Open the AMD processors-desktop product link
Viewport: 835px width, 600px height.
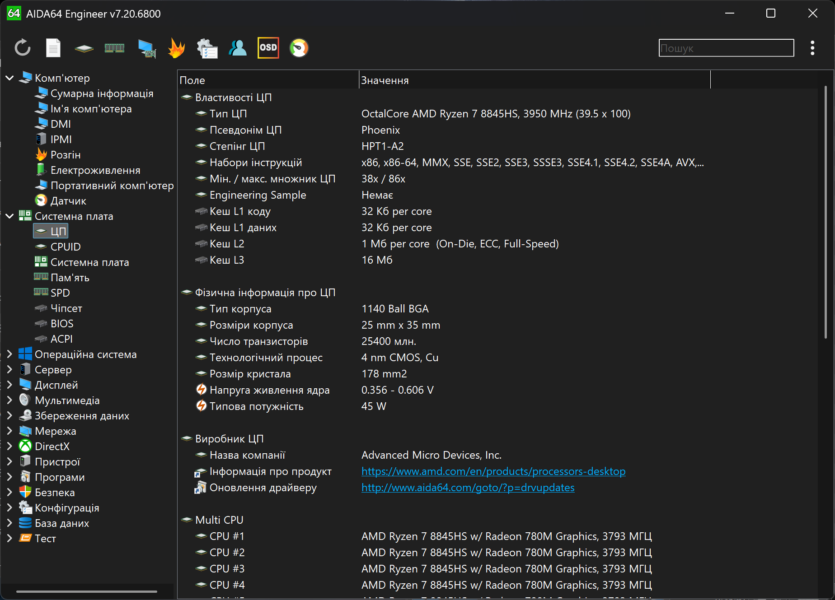pyautogui.click(x=493, y=472)
